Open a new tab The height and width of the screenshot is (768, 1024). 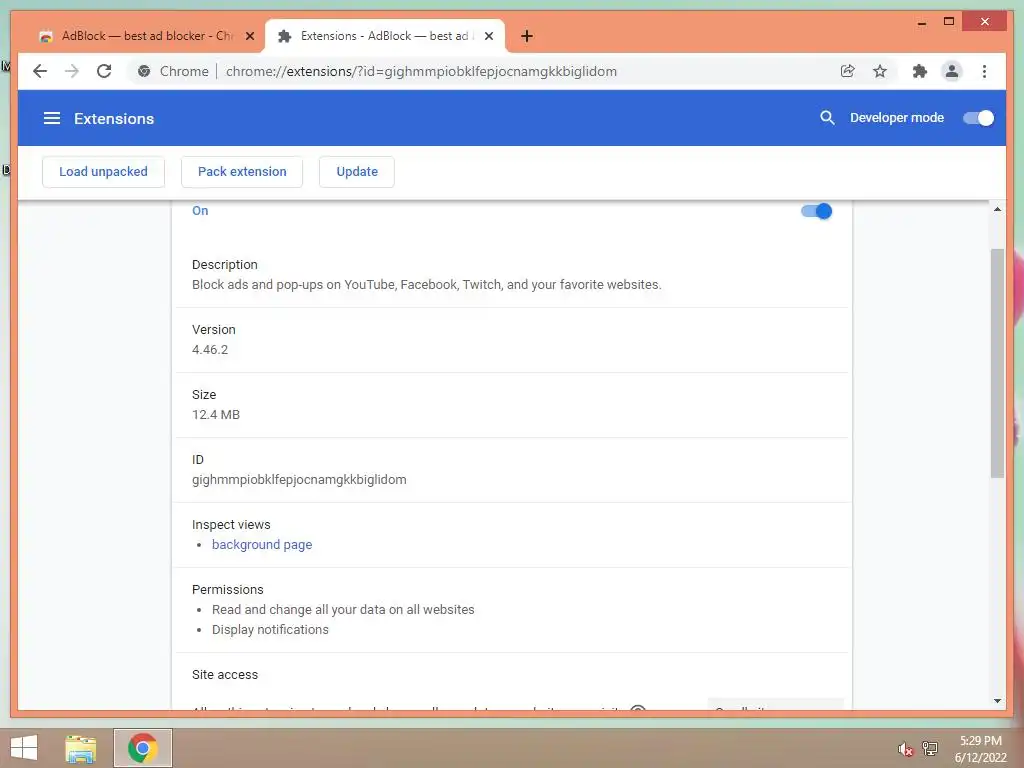tap(527, 36)
